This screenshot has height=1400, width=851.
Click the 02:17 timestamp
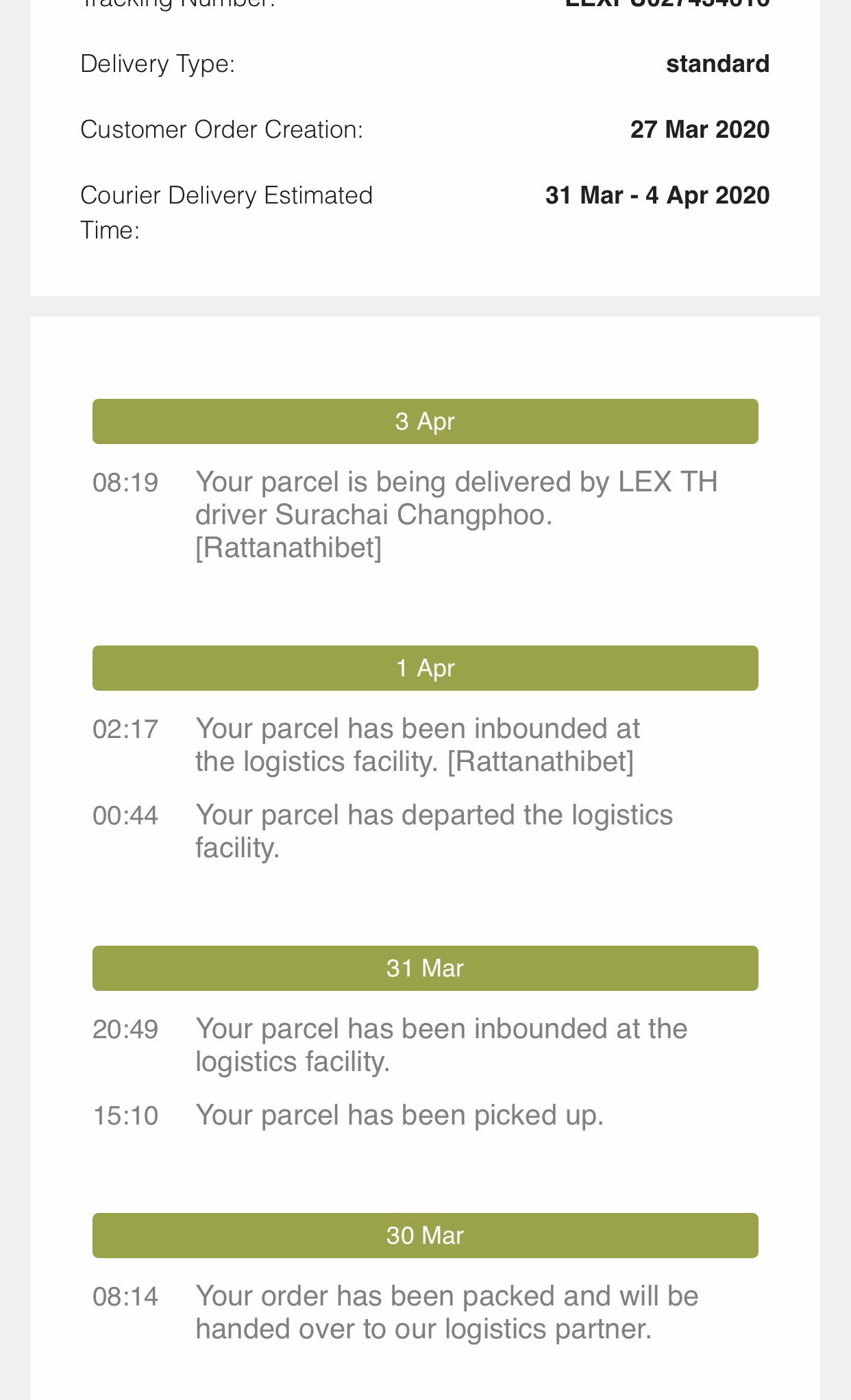(x=125, y=729)
